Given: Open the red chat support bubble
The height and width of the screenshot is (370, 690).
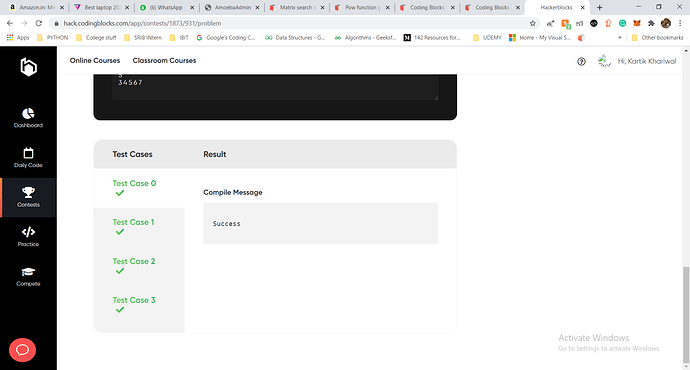Looking at the screenshot, I should click(x=22, y=350).
